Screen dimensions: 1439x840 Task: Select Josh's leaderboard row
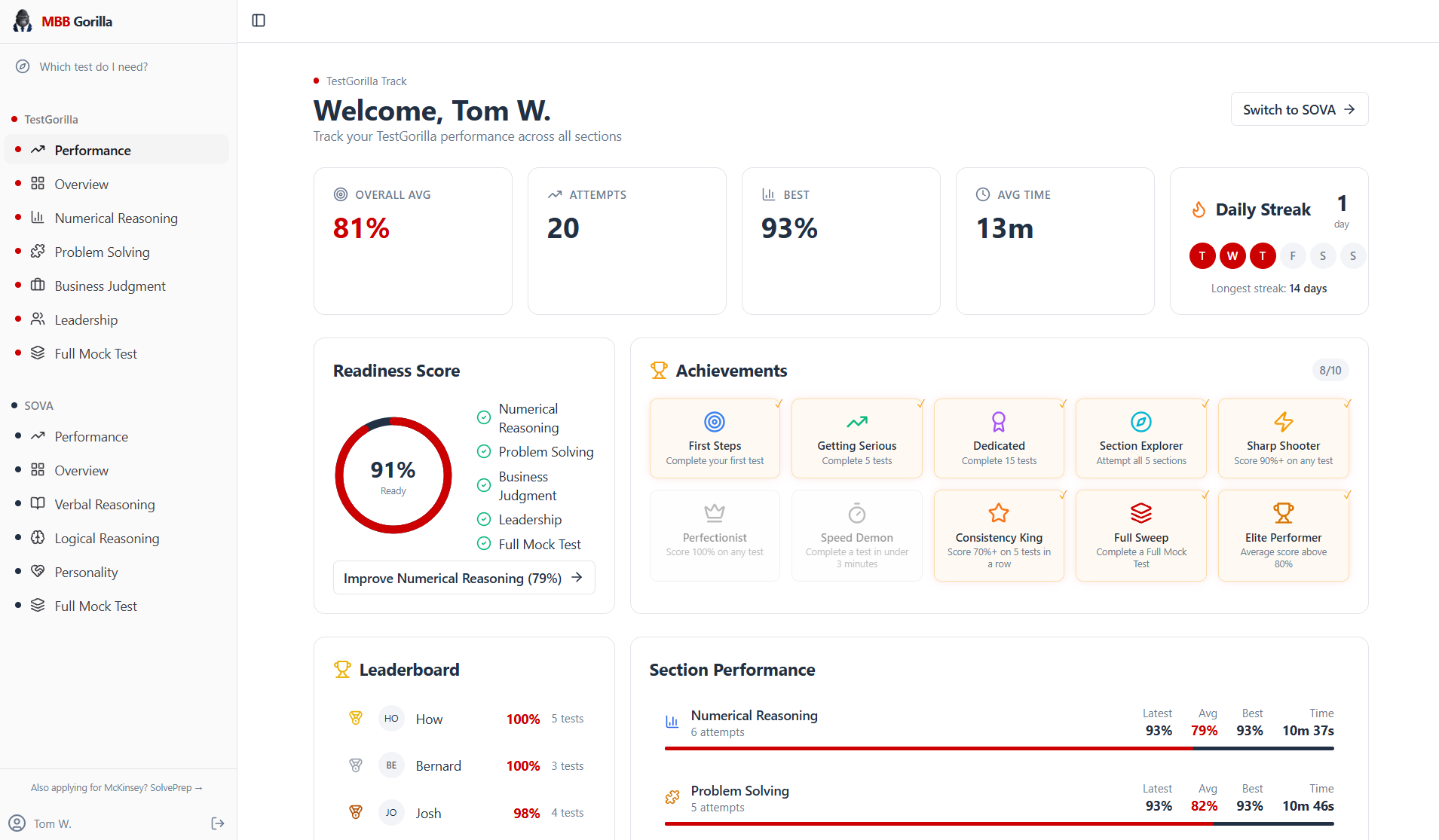click(x=464, y=813)
